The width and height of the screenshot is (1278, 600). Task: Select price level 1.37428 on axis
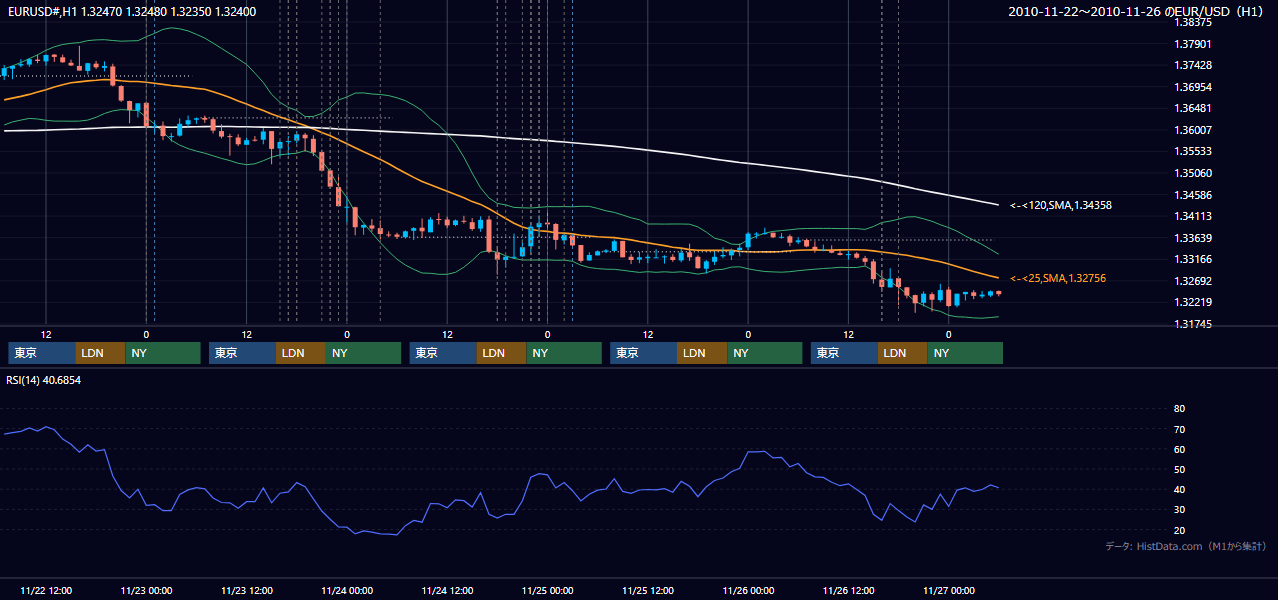[x=1193, y=65]
